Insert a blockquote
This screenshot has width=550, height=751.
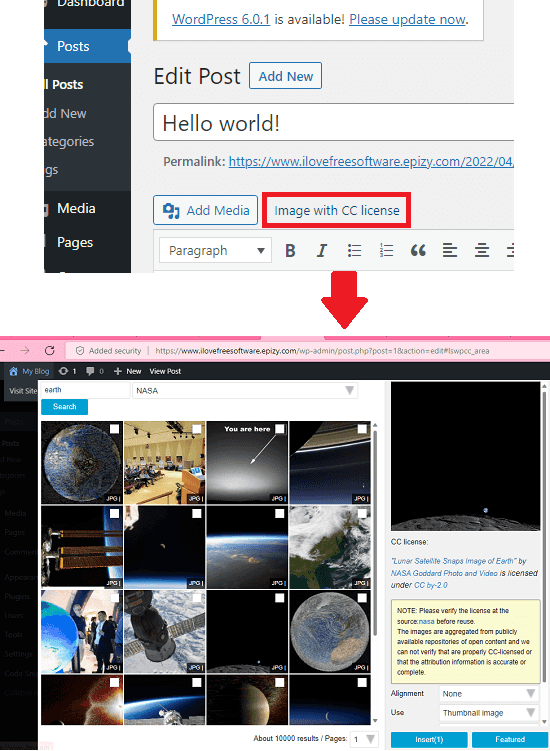tap(418, 250)
